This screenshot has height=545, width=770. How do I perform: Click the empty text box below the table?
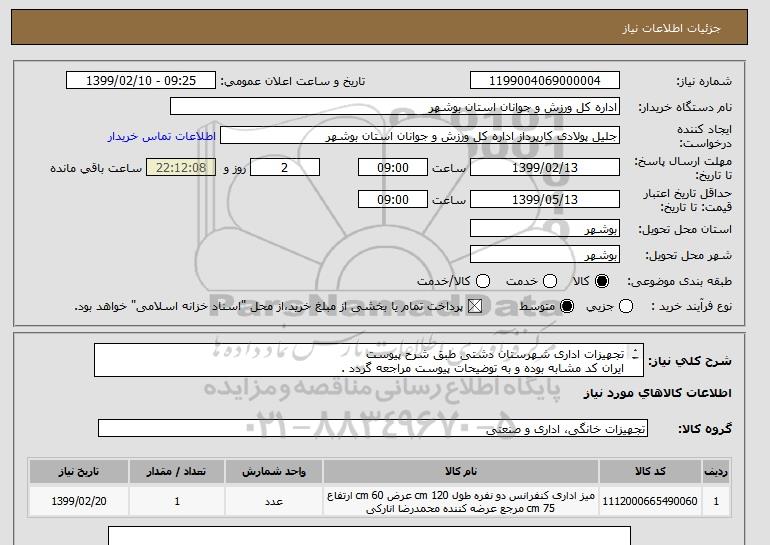369,535
